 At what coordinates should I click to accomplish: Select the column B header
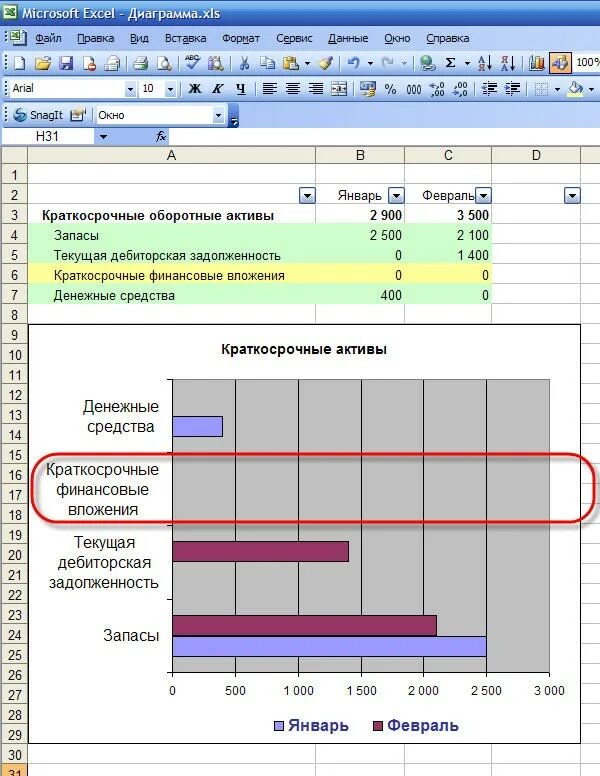pos(360,155)
